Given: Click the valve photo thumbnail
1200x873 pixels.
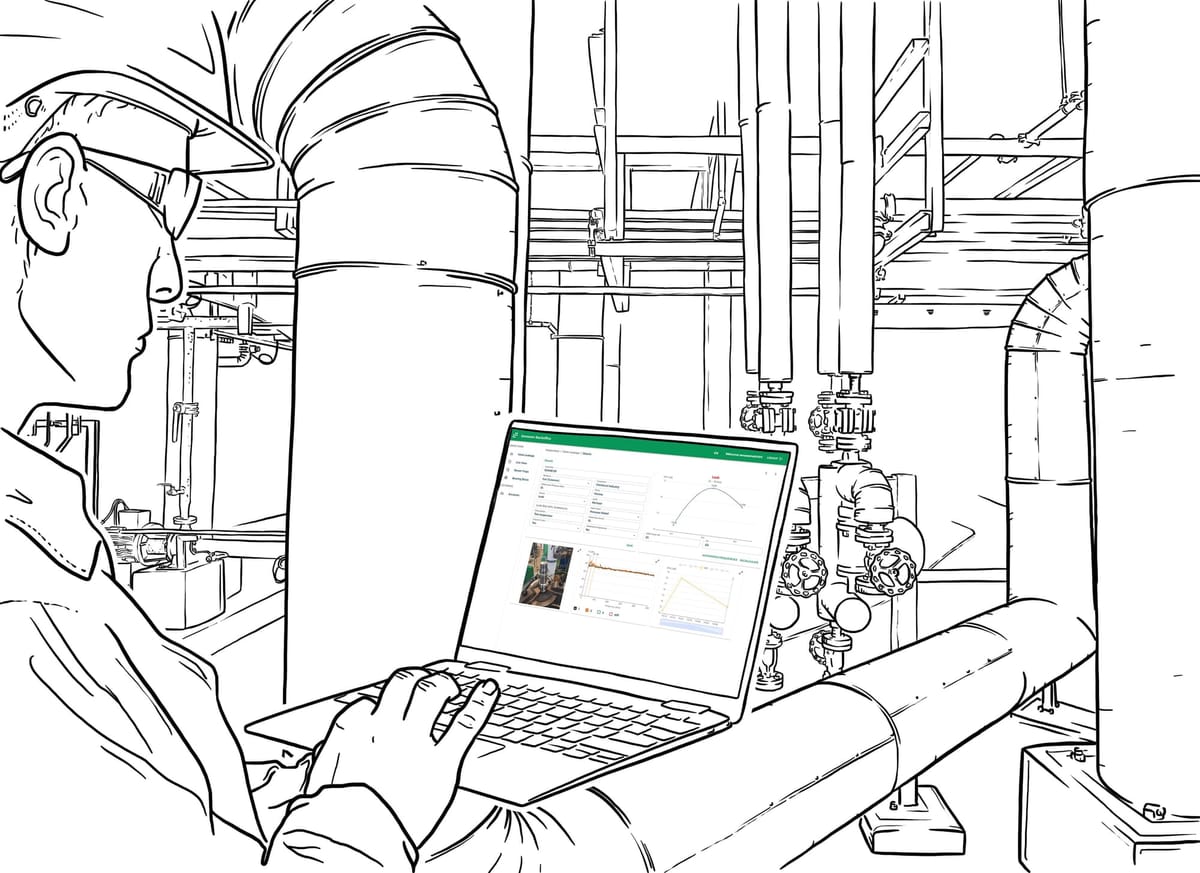Looking at the screenshot, I should click(545, 573).
